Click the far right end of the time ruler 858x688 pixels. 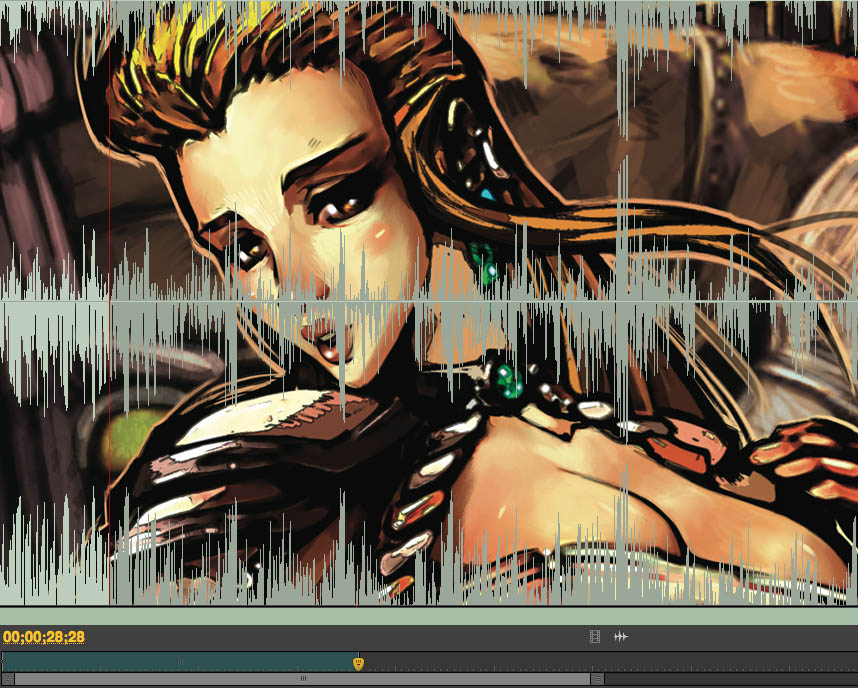point(850,662)
